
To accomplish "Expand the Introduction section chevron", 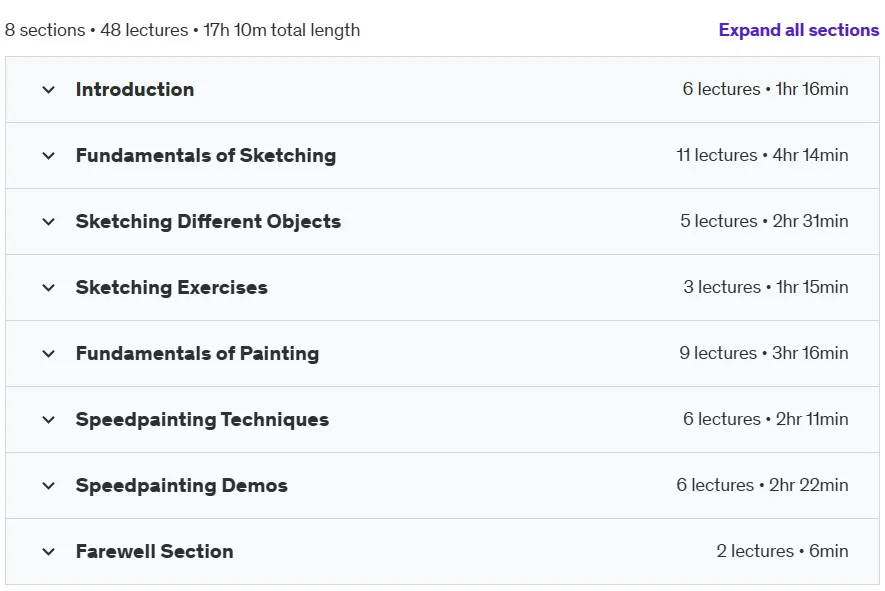I will tap(49, 90).
